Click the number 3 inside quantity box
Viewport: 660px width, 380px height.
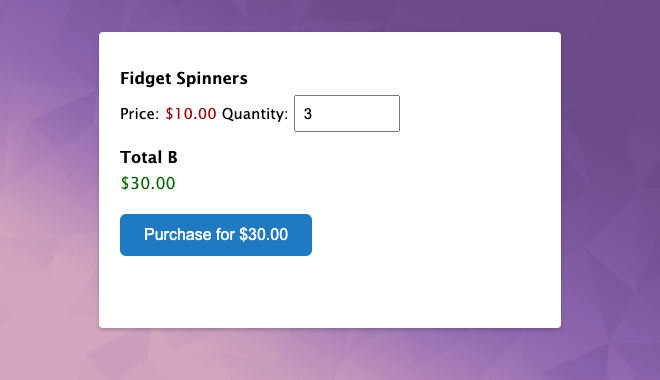tap(308, 114)
